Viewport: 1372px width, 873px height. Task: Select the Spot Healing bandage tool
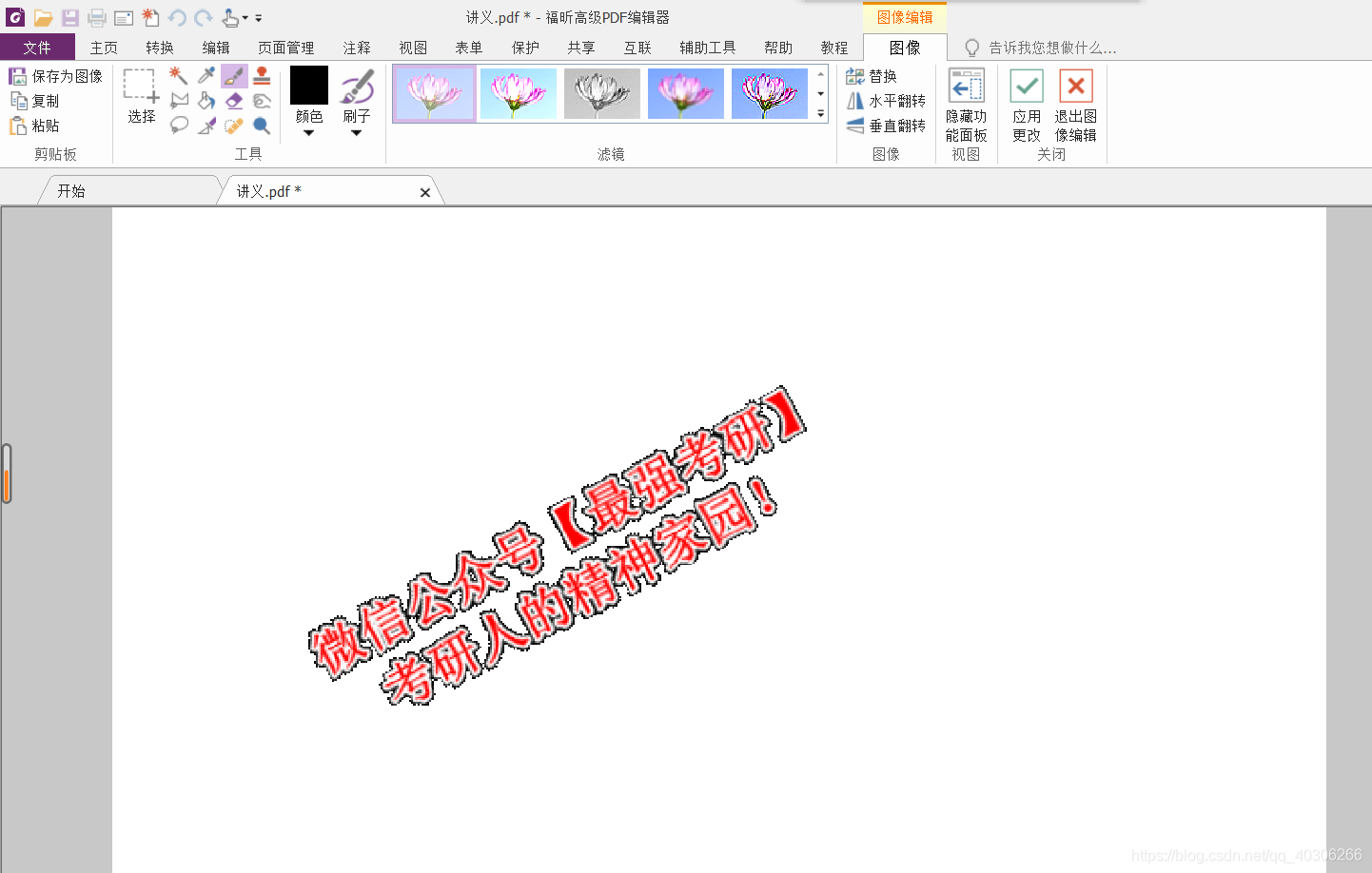pos(234,126)
